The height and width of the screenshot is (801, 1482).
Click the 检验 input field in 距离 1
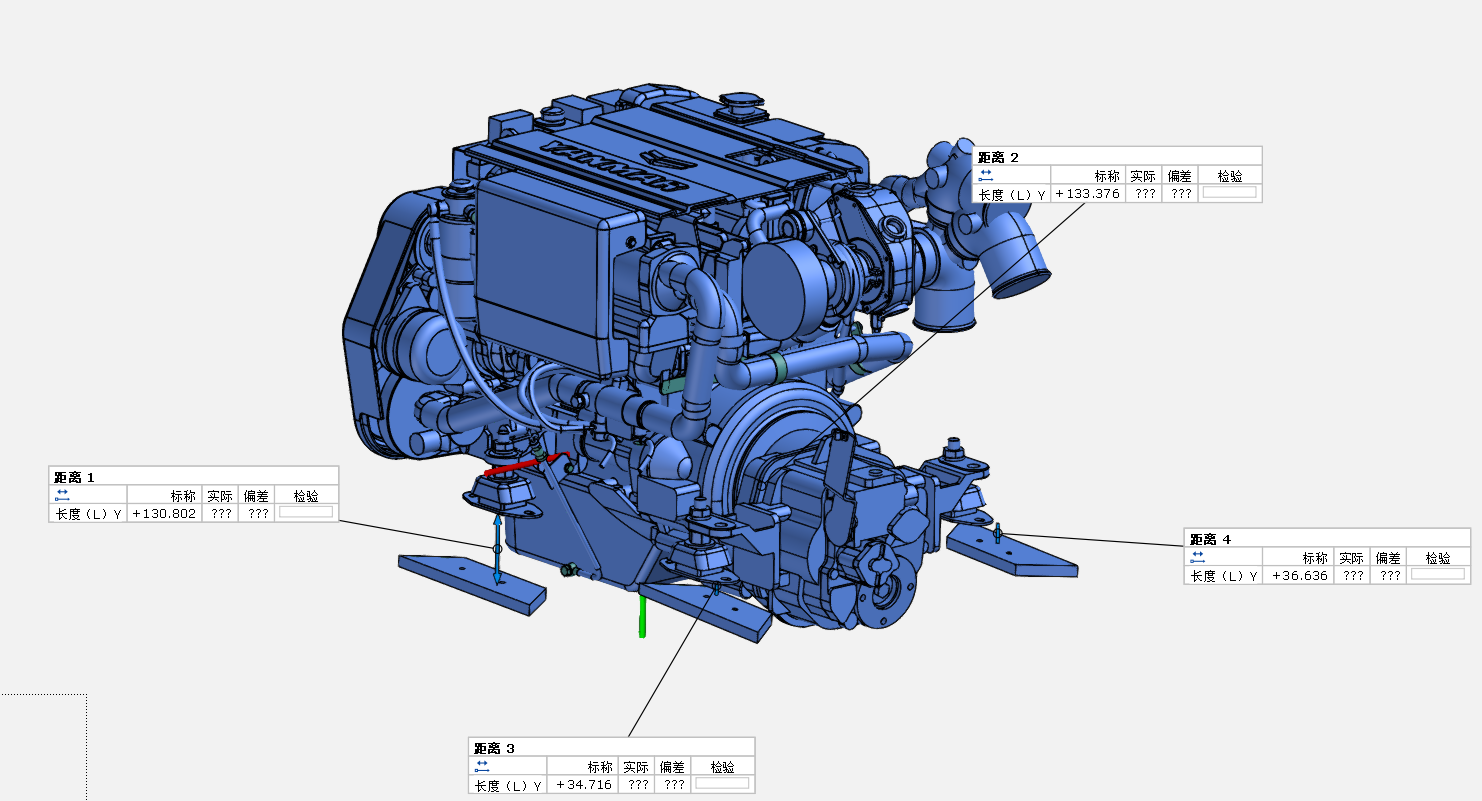click(x=306, y=513)
